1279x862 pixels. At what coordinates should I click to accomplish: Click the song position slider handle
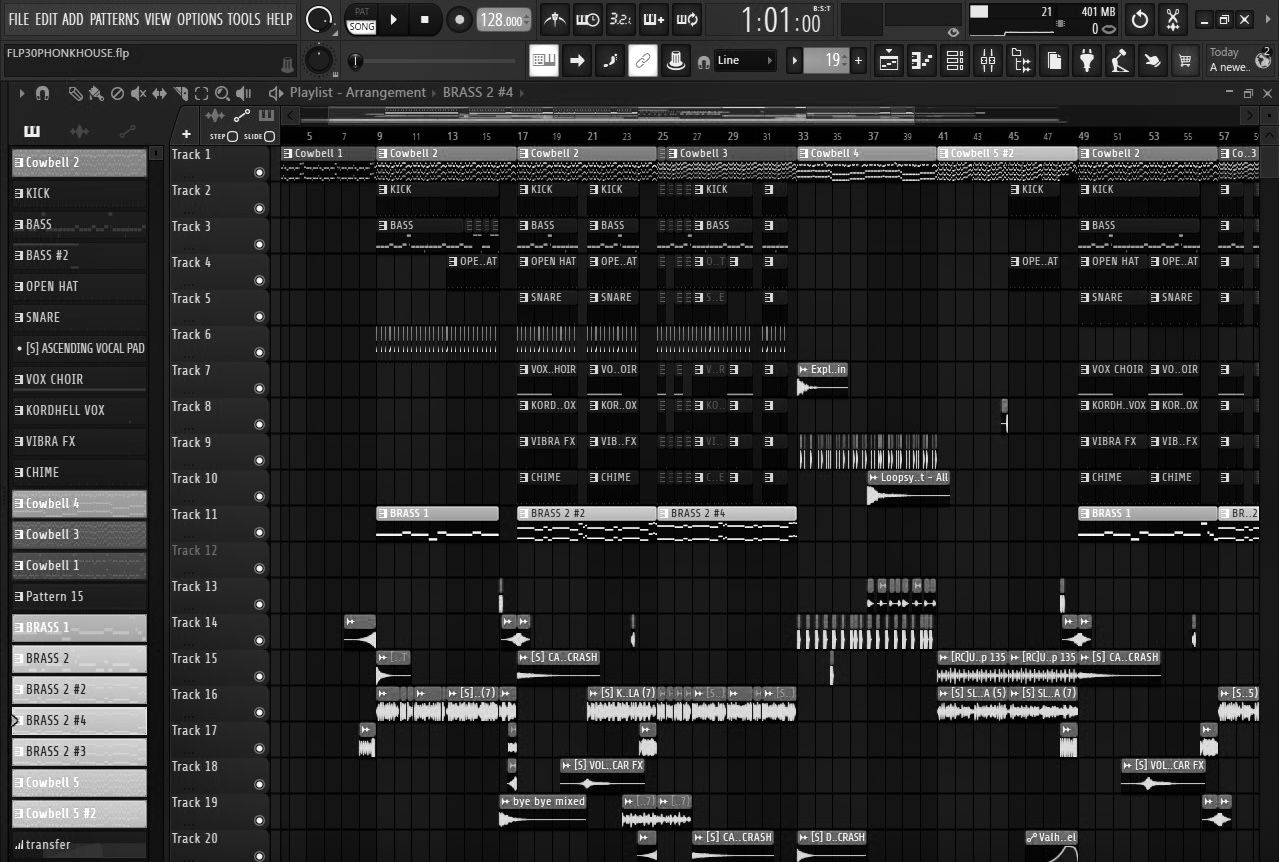(x=355, y=61)
